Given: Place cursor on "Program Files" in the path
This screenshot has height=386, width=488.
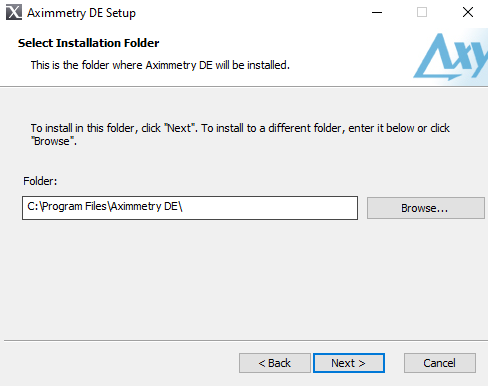Looking at the screenshot, I should click(x=75, y=207).
